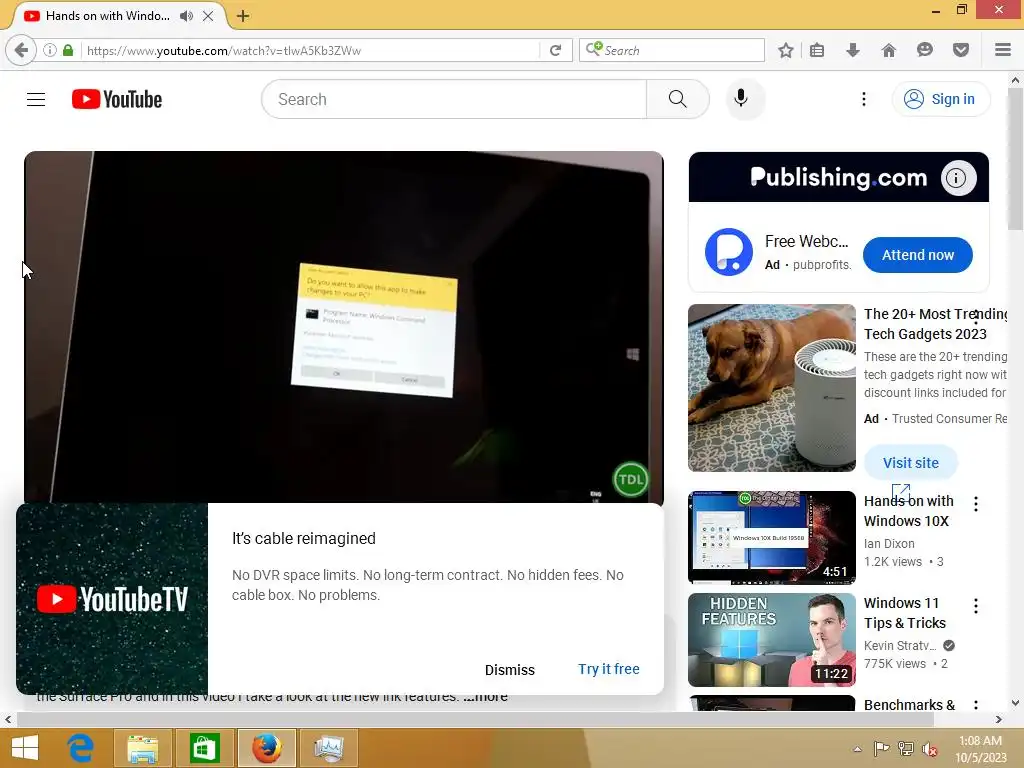
Task: Click the Visit site button
Action: pos(910,462)
